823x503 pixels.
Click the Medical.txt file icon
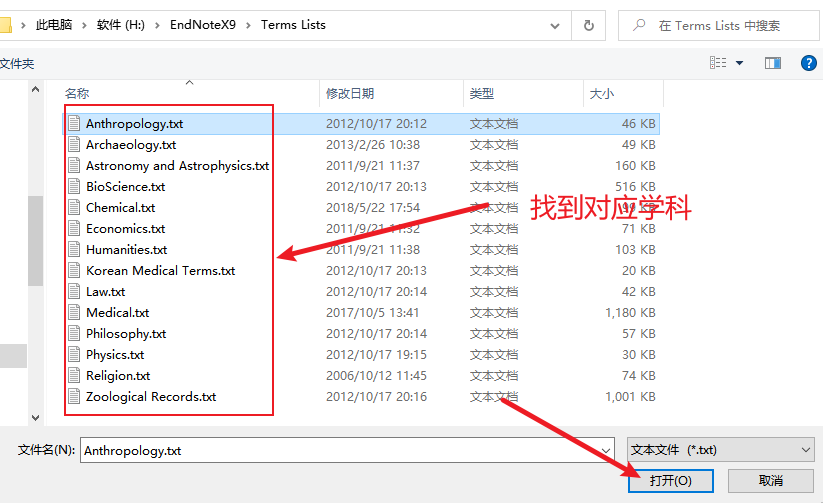pyautogui.click(x=74, y=312)
